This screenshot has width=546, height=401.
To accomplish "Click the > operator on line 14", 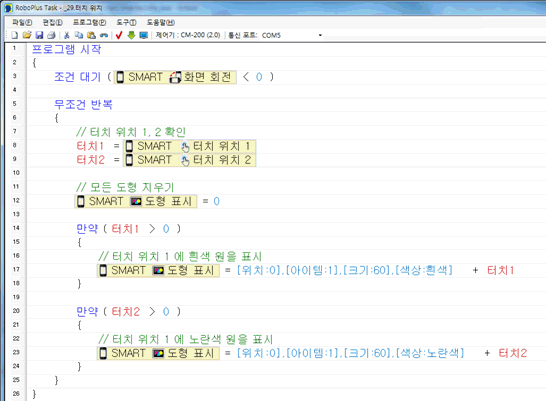I will click(x=152, y=229).
